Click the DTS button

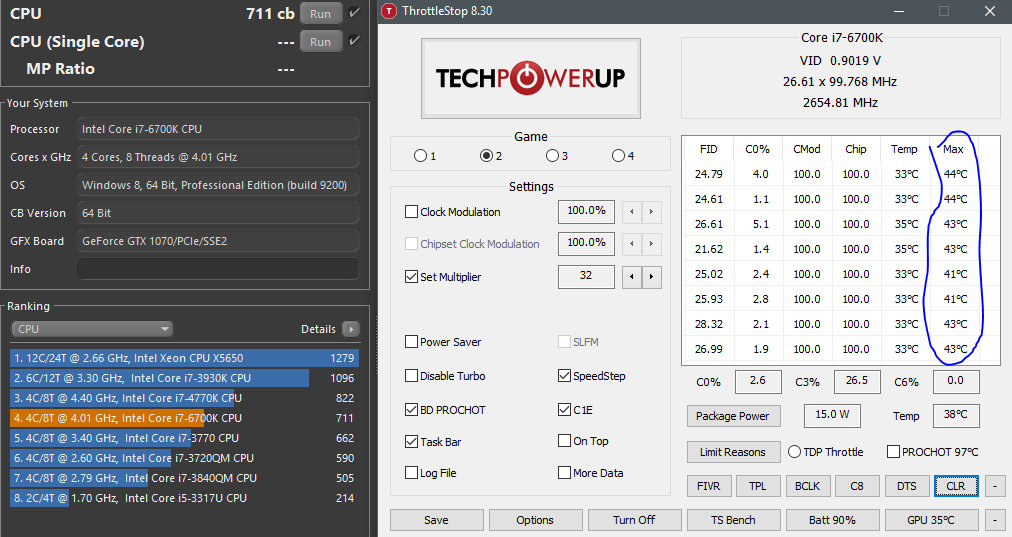[x=907, y=486]
